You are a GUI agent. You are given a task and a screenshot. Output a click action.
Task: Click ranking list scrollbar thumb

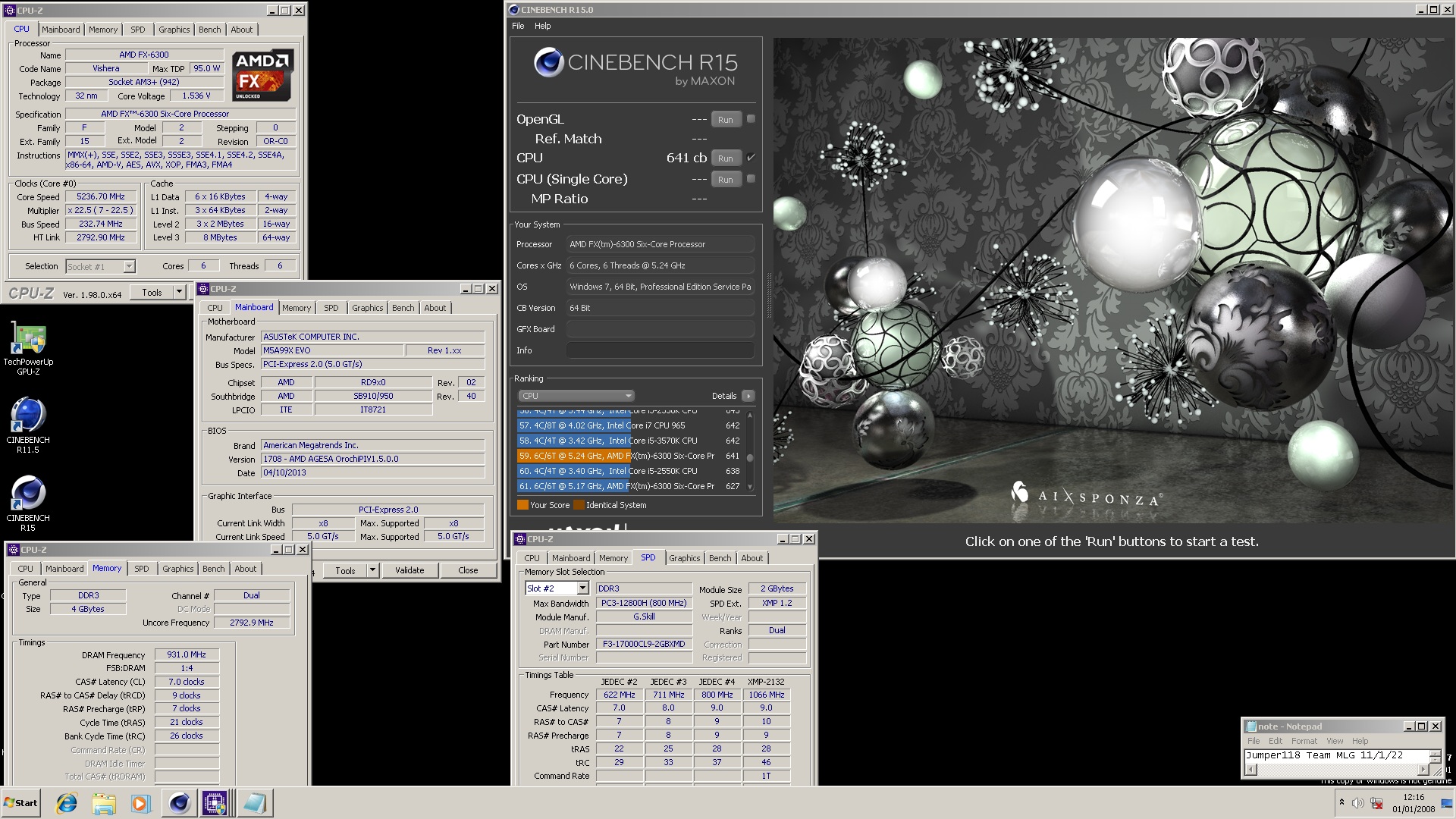coord(750,457)
